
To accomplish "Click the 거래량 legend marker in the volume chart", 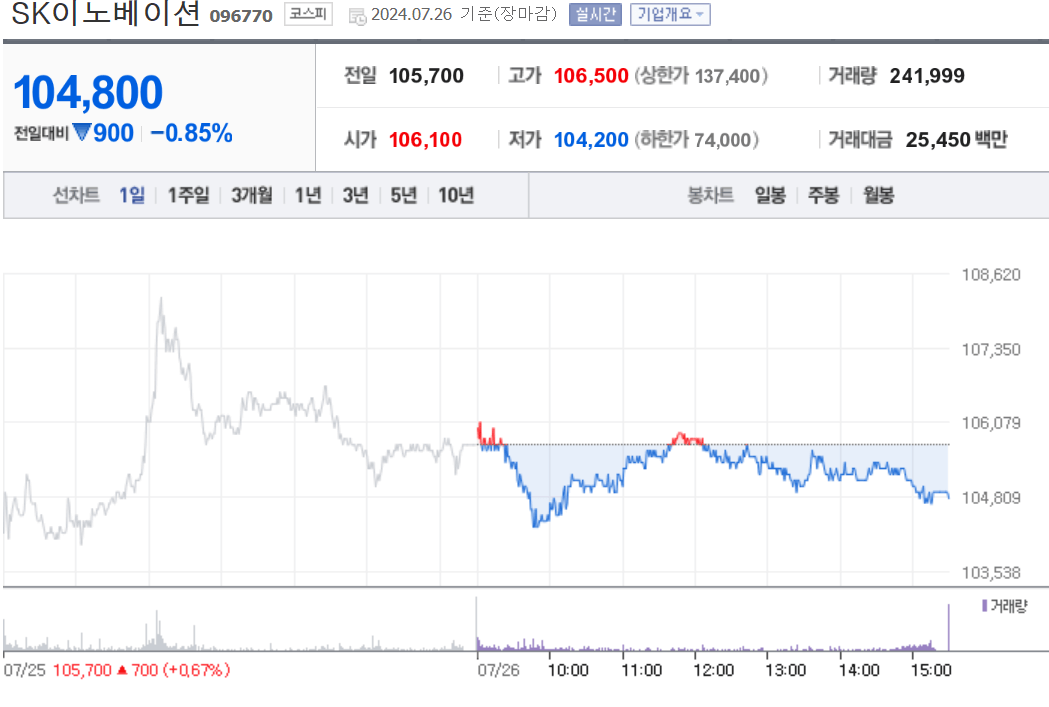I will [985, 605].
